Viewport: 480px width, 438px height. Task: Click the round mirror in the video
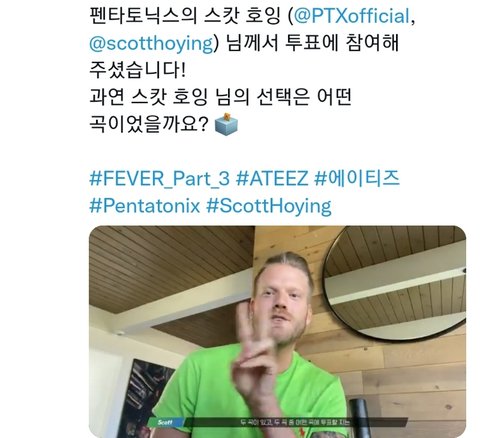(x=395, y=283)
